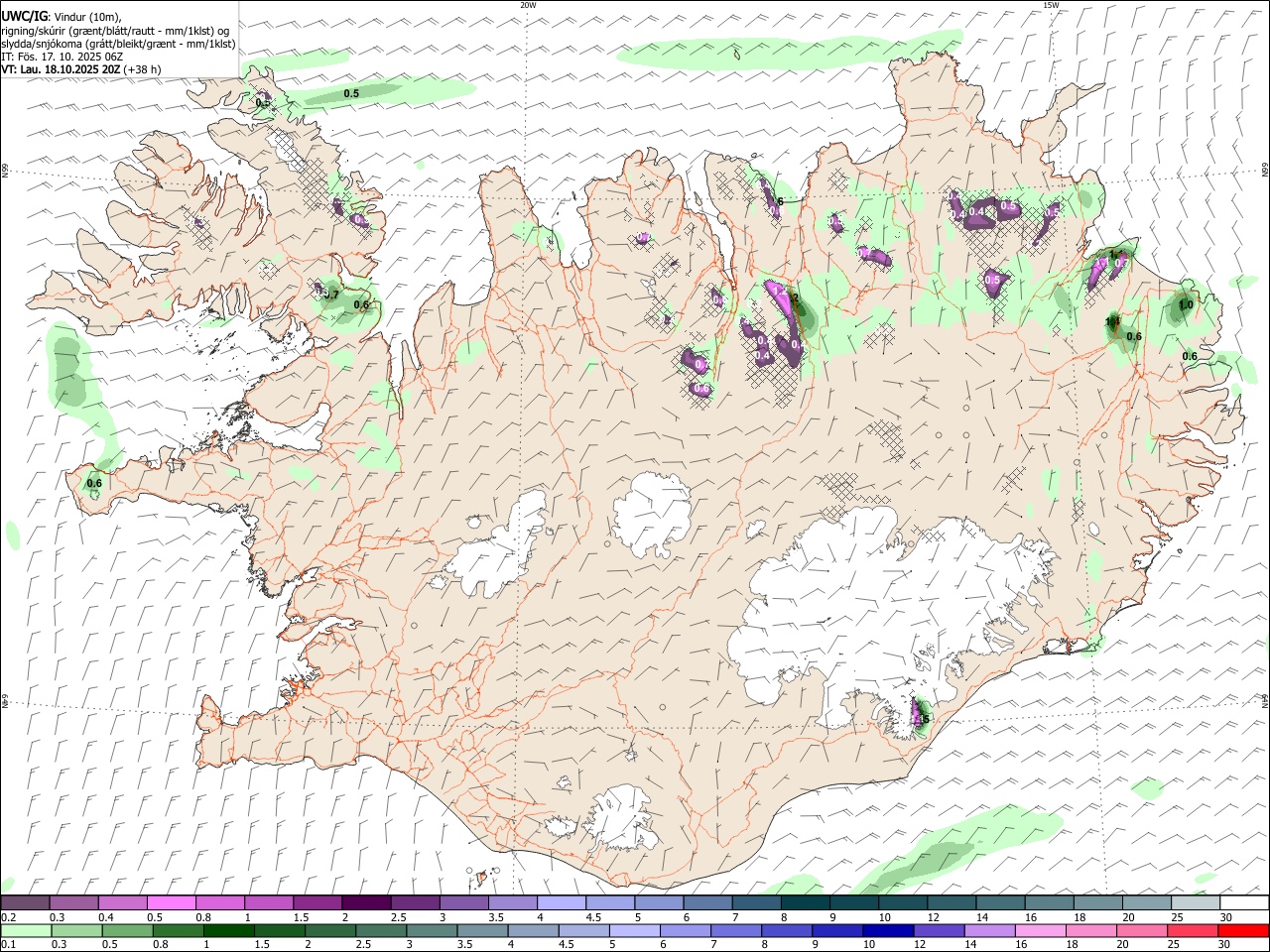
Task: Click the rain swatch between 0.1 and 0.3
Action: tap(25, 930)
